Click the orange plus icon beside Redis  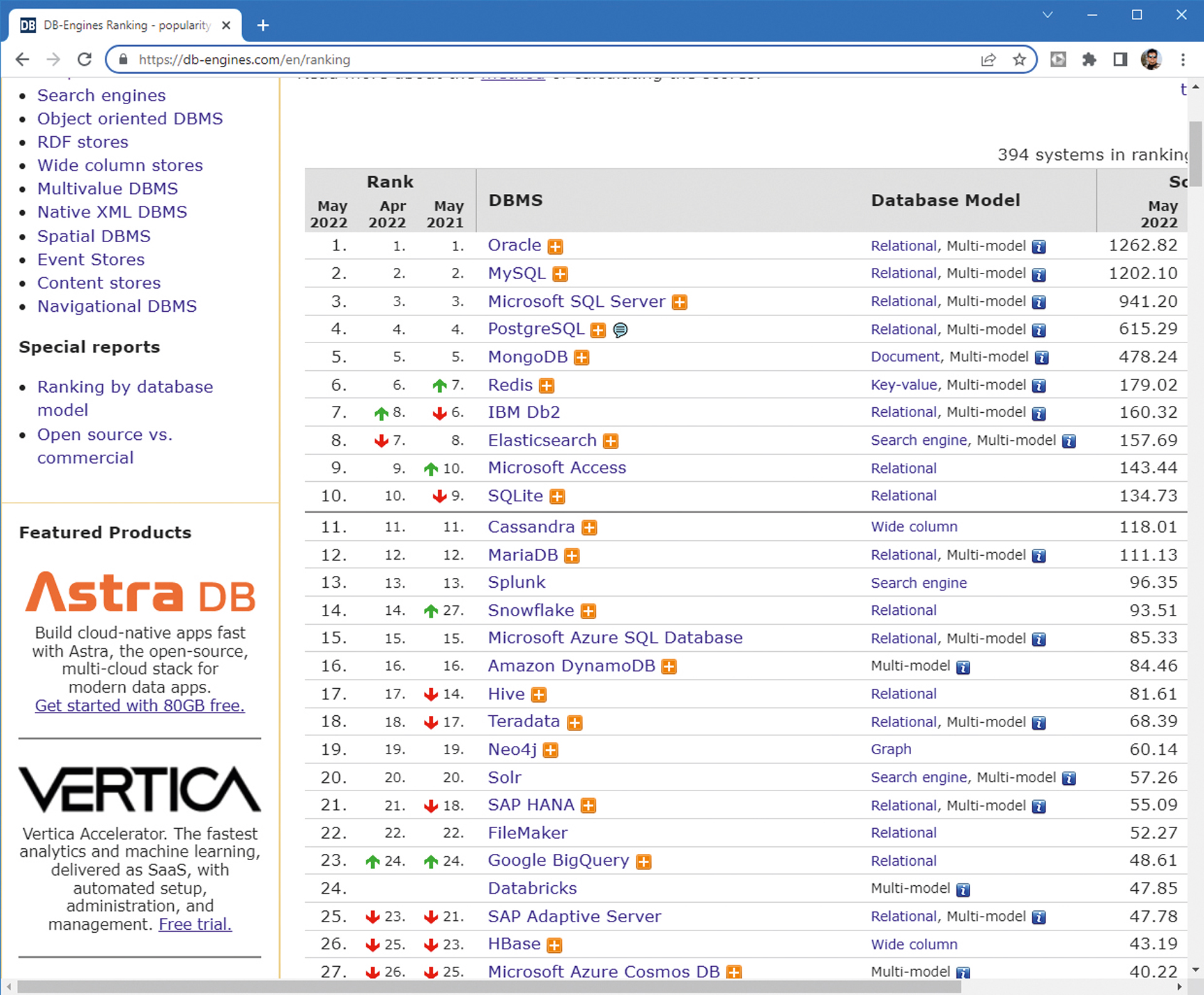point(547,386)
